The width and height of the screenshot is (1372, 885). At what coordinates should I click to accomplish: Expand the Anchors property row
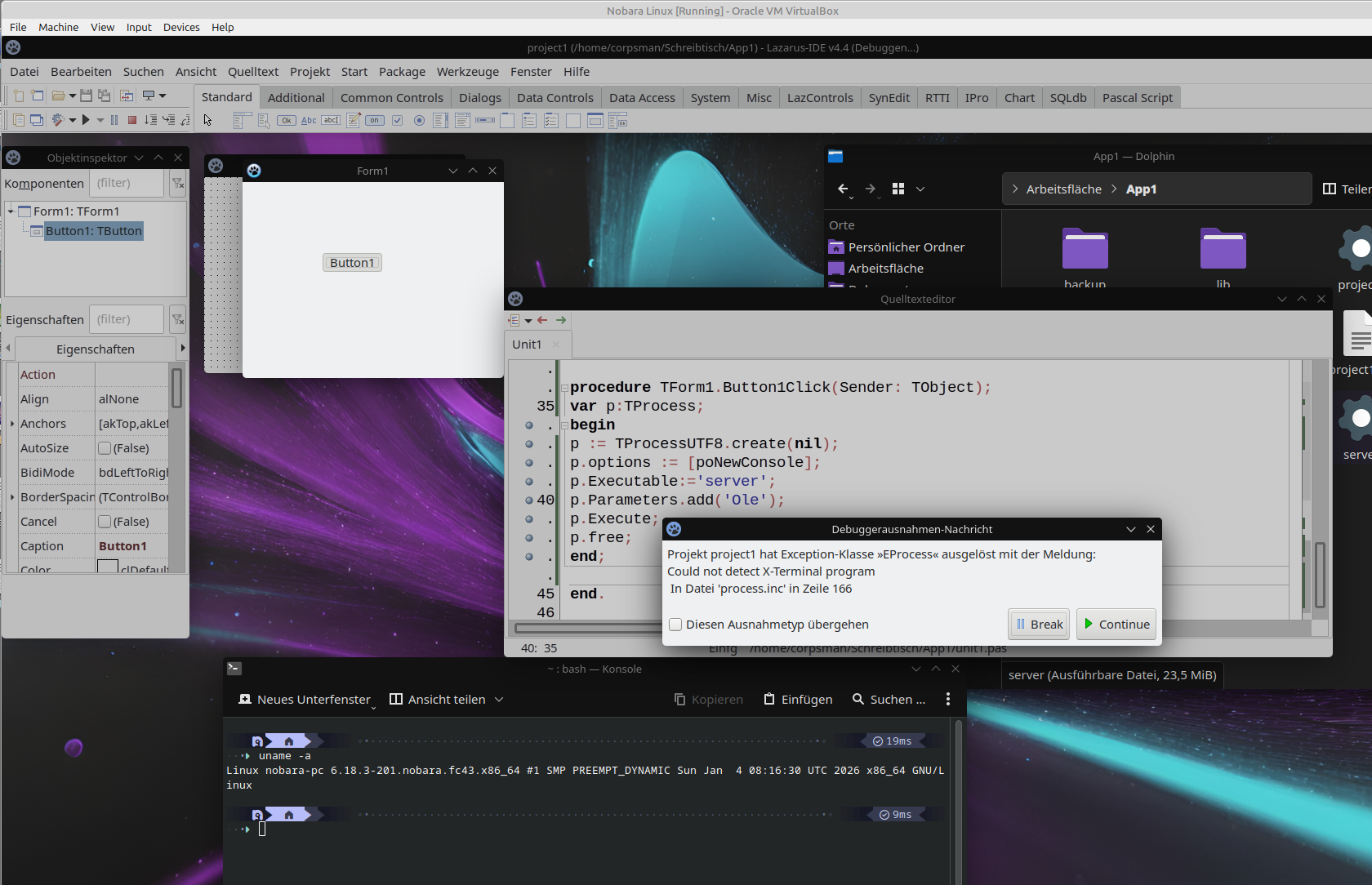pos(11,424)
